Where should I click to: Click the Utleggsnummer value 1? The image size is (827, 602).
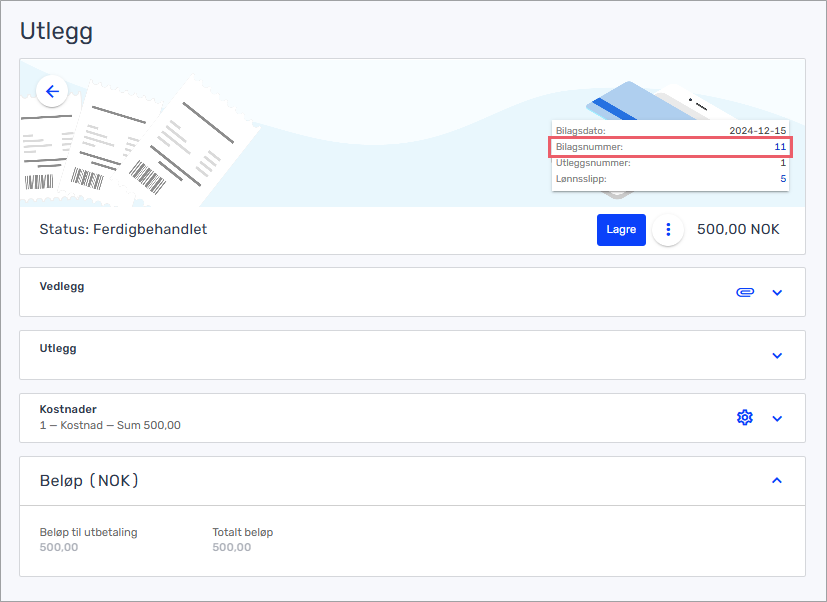(783, 163)
